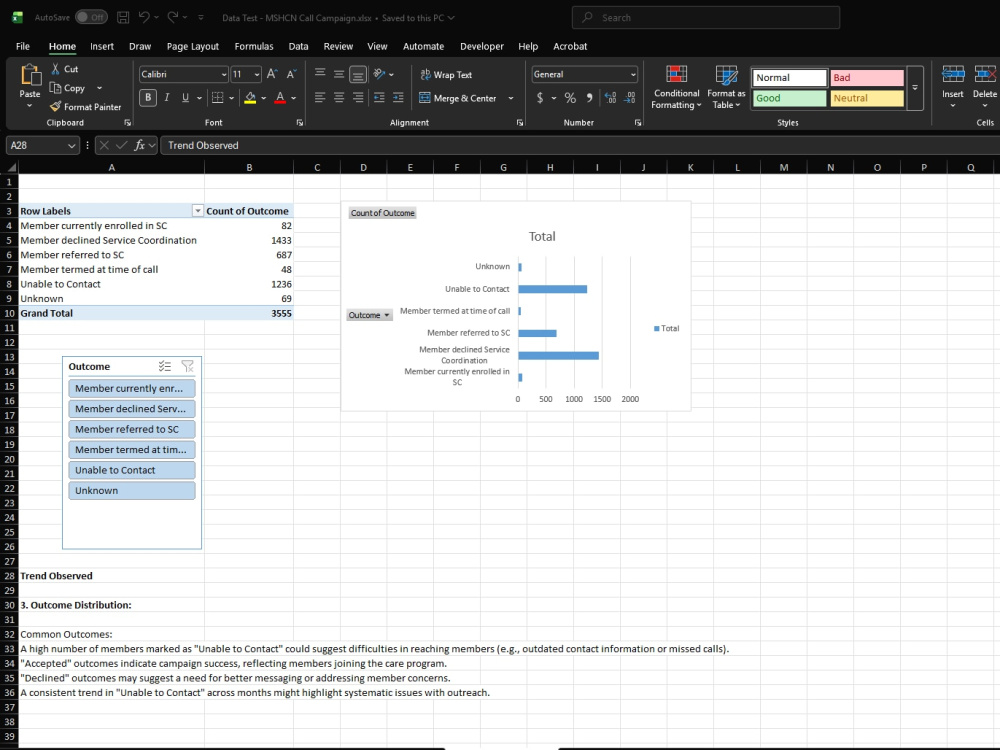
Task: Align text left in Alignment group
Action: pyautogui.click(x=320, y=98)
